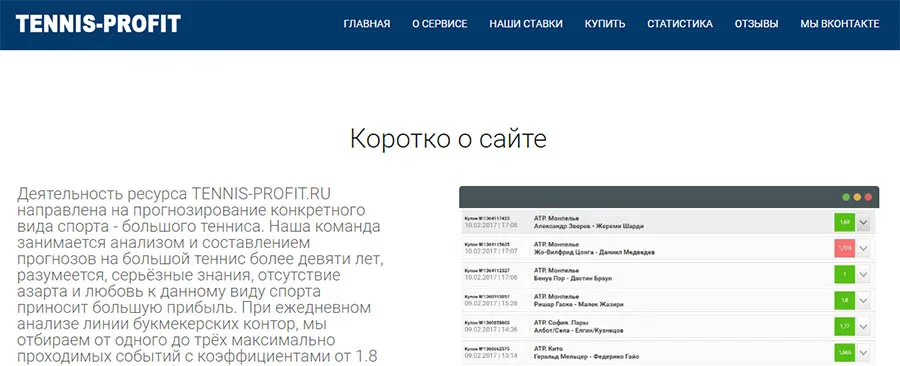Image resolution: width=900 pixels, height=366 pixels.
Task: Select match text Албот/Села - Елгин/Кузнецов
Action: pos(579,330)
